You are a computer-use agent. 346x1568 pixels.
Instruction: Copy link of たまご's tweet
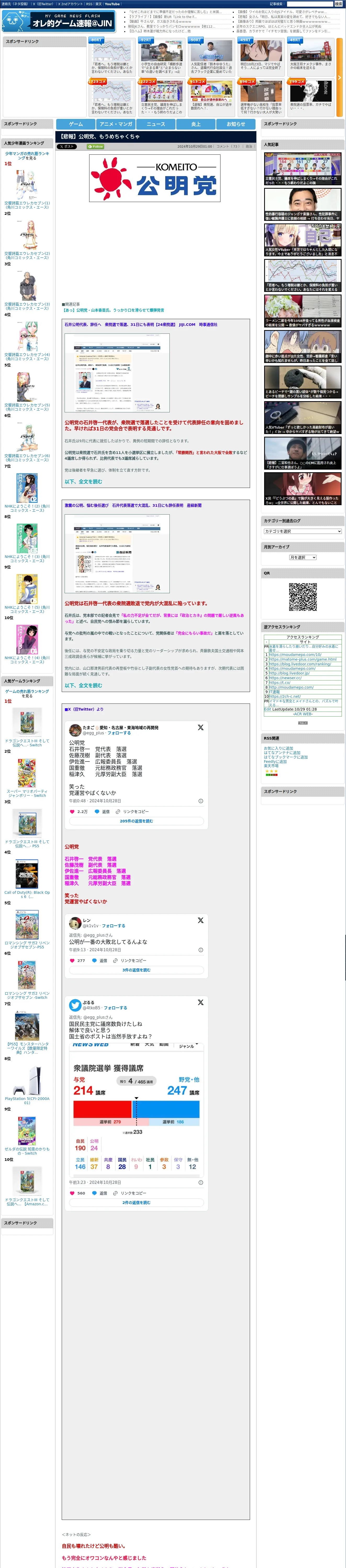[132, 811]
